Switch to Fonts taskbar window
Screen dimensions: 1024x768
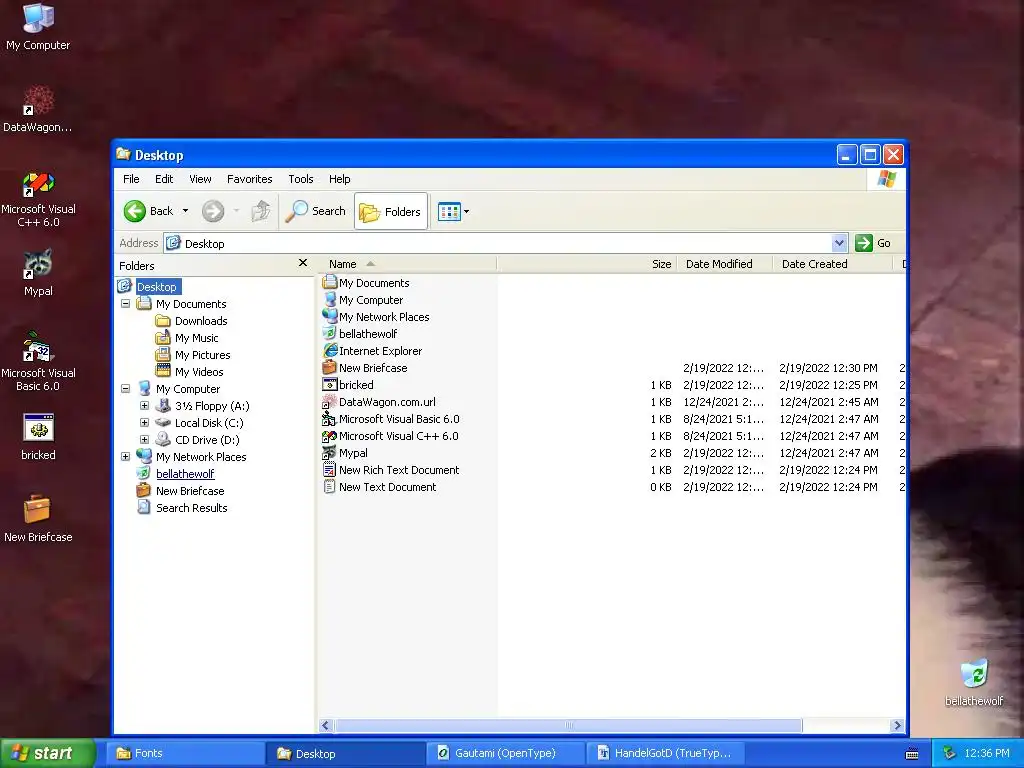click(x=184, y=753)
